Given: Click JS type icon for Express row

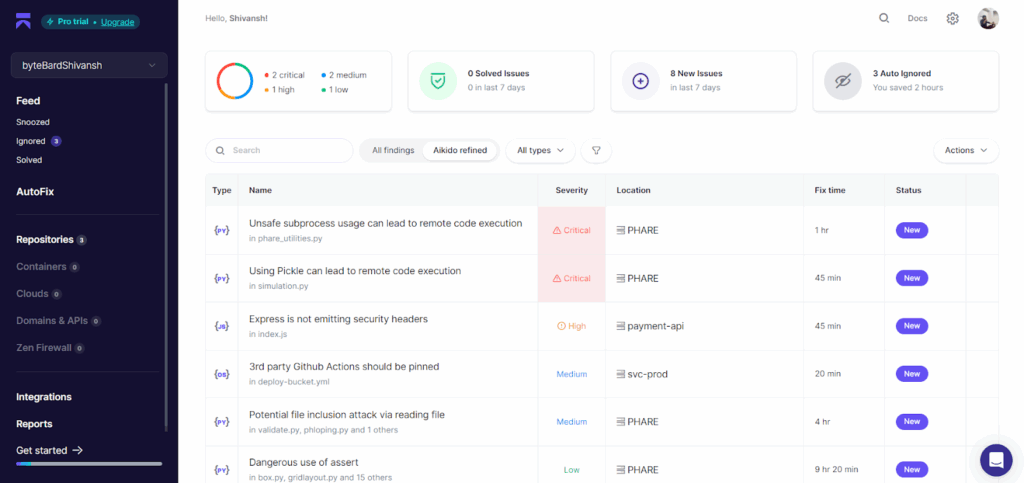Looking at the screenshot, I should point(222,326).
